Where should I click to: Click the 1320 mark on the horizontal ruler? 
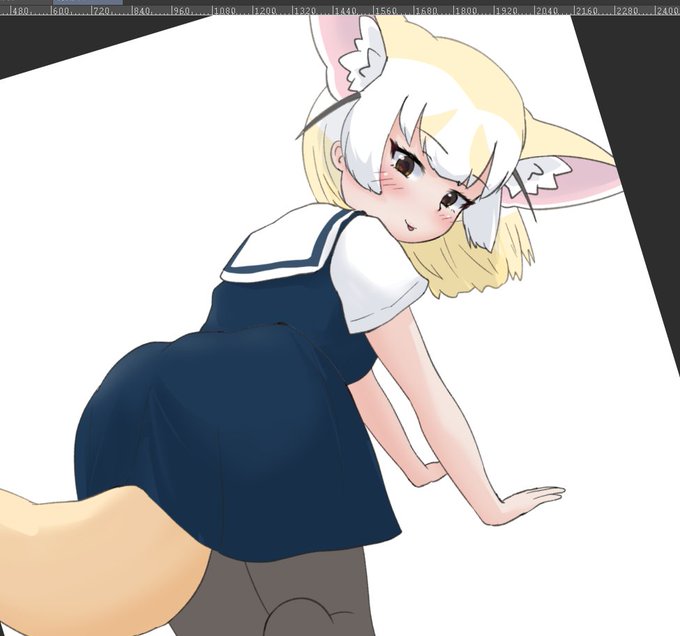tap(304, 10)
